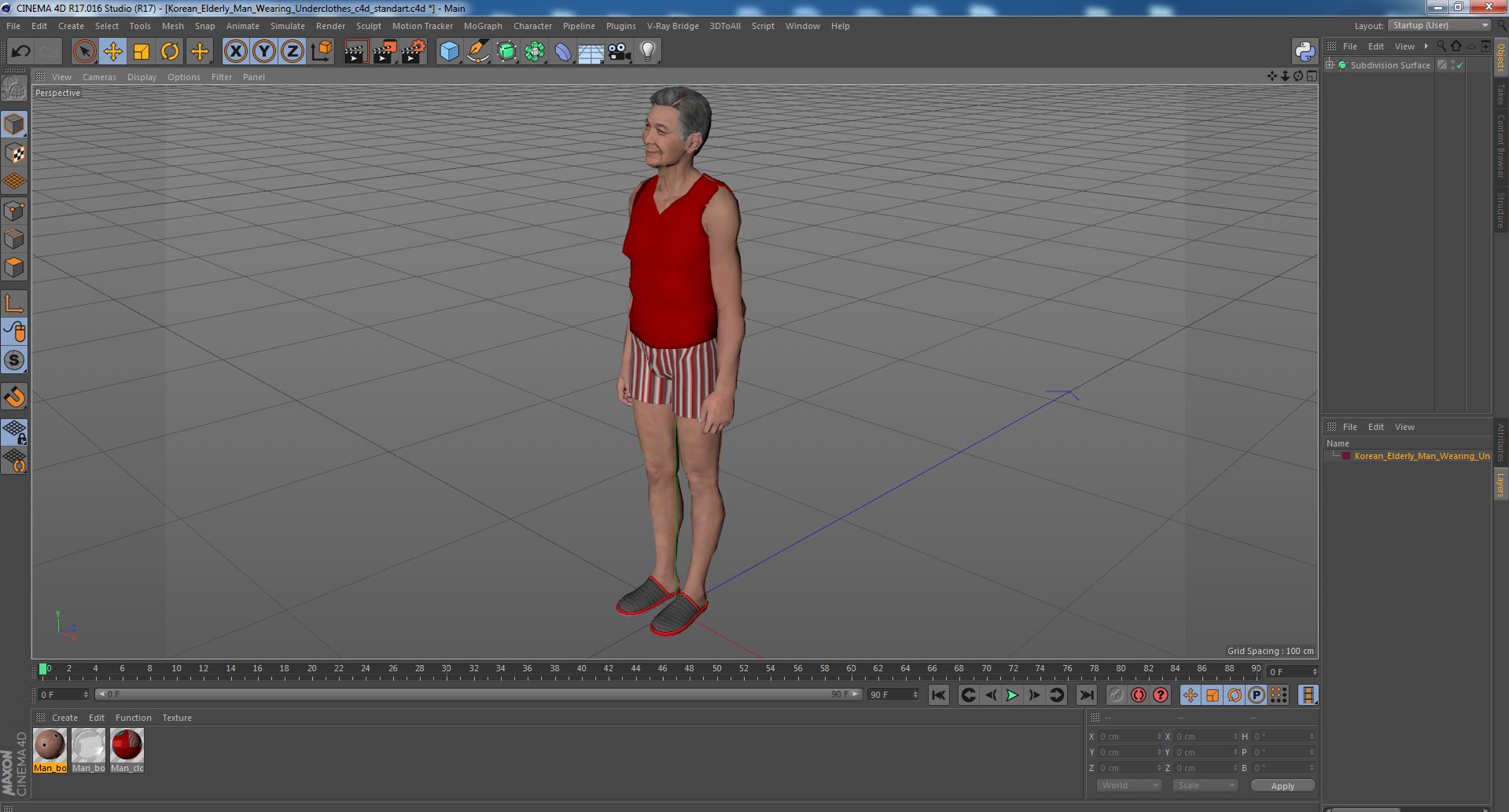Open the spline Pen tool
Image resolution: width=1509 pixels, height=812 pixels.
(477, 52)
